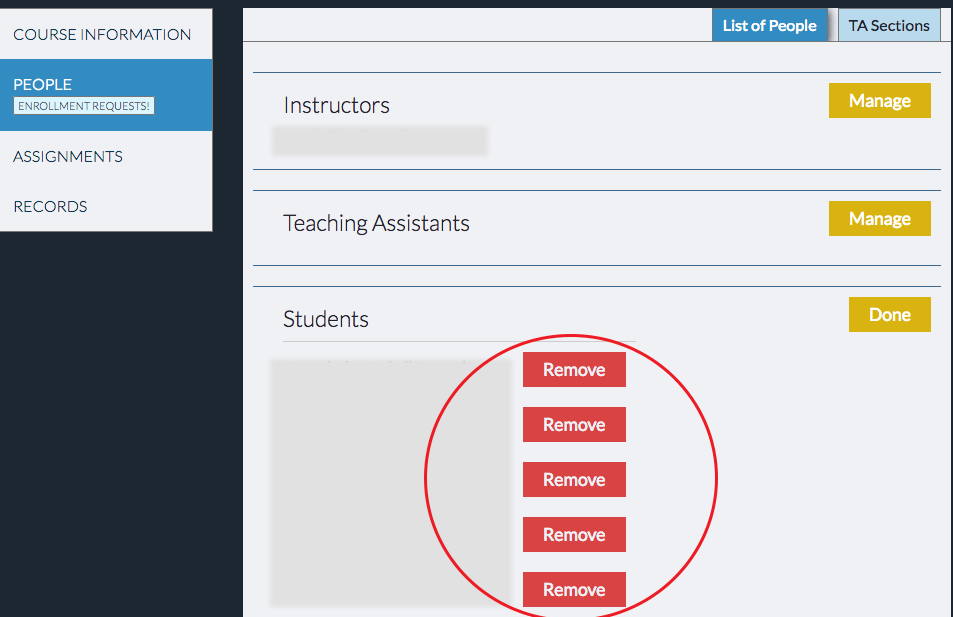The image size is (953, 617).
Task: Switch to the TA Sections tab
Action: pyautogui.click(x=889, y=26)
